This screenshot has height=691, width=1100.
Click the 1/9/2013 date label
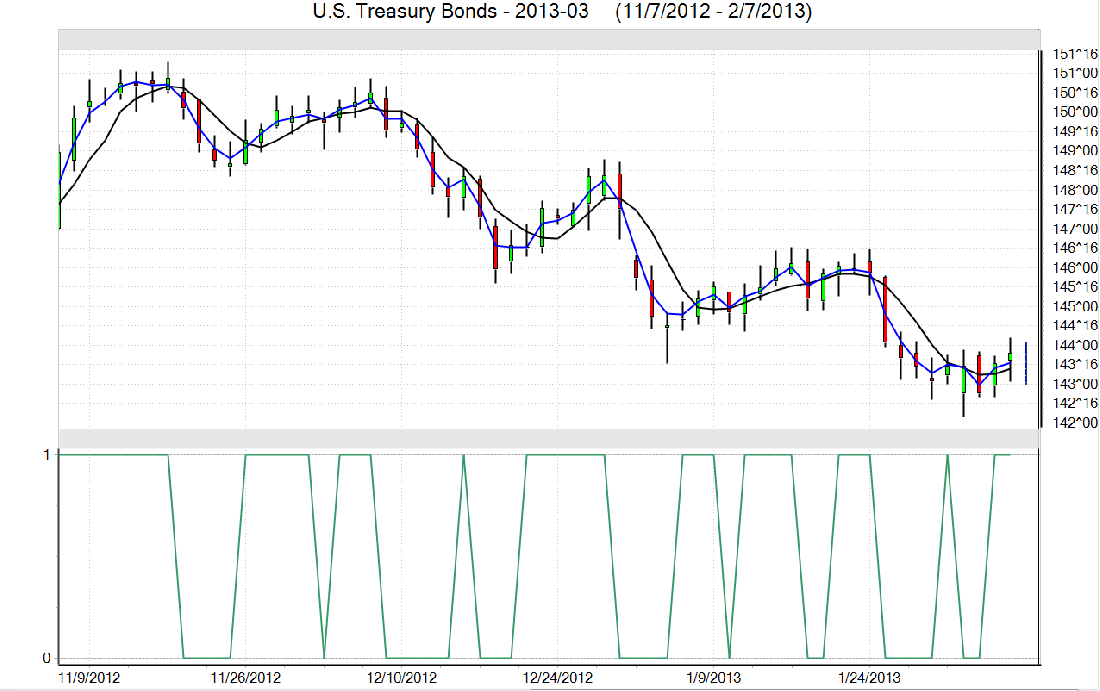[713, 678]
